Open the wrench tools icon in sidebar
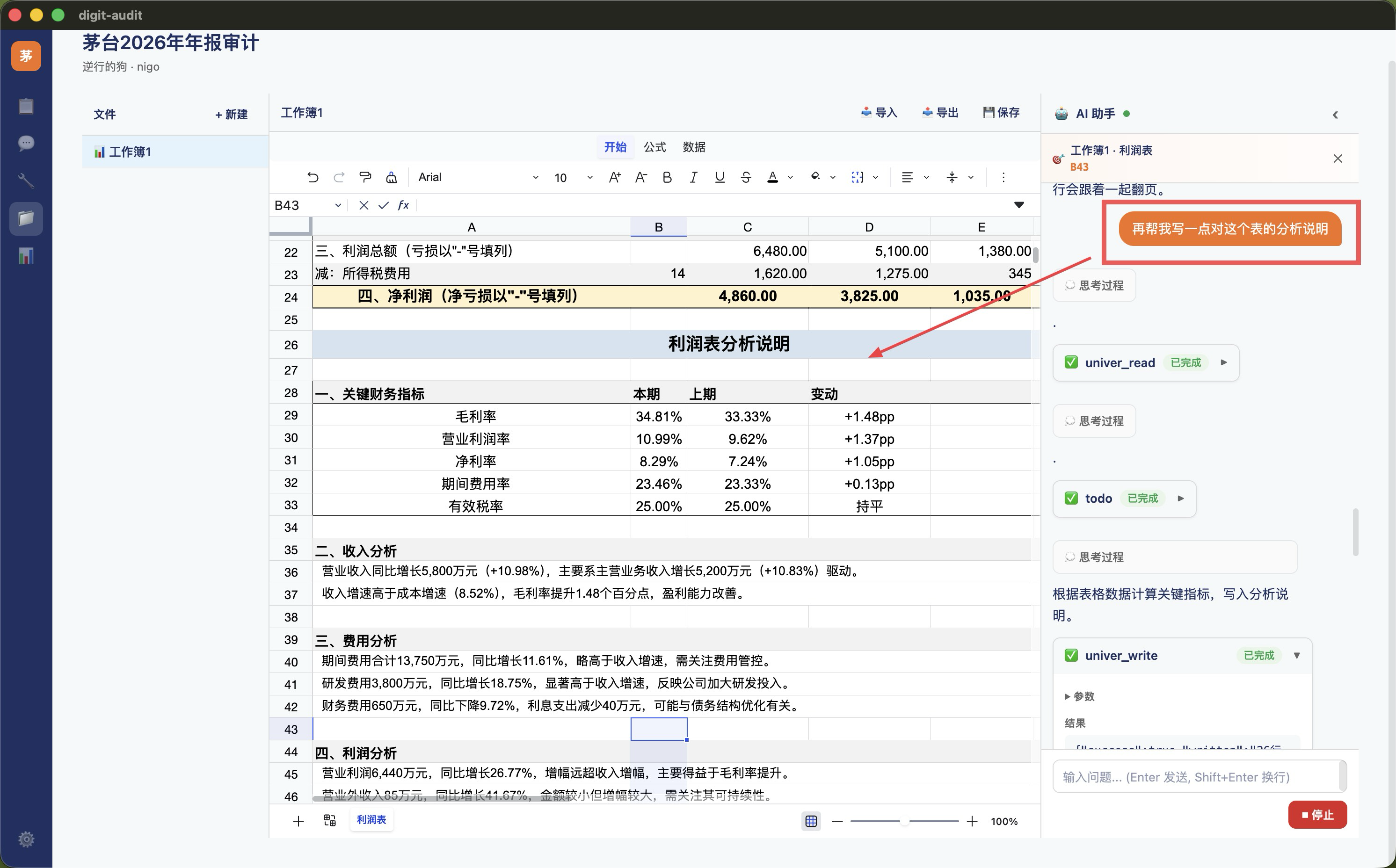 26,181
